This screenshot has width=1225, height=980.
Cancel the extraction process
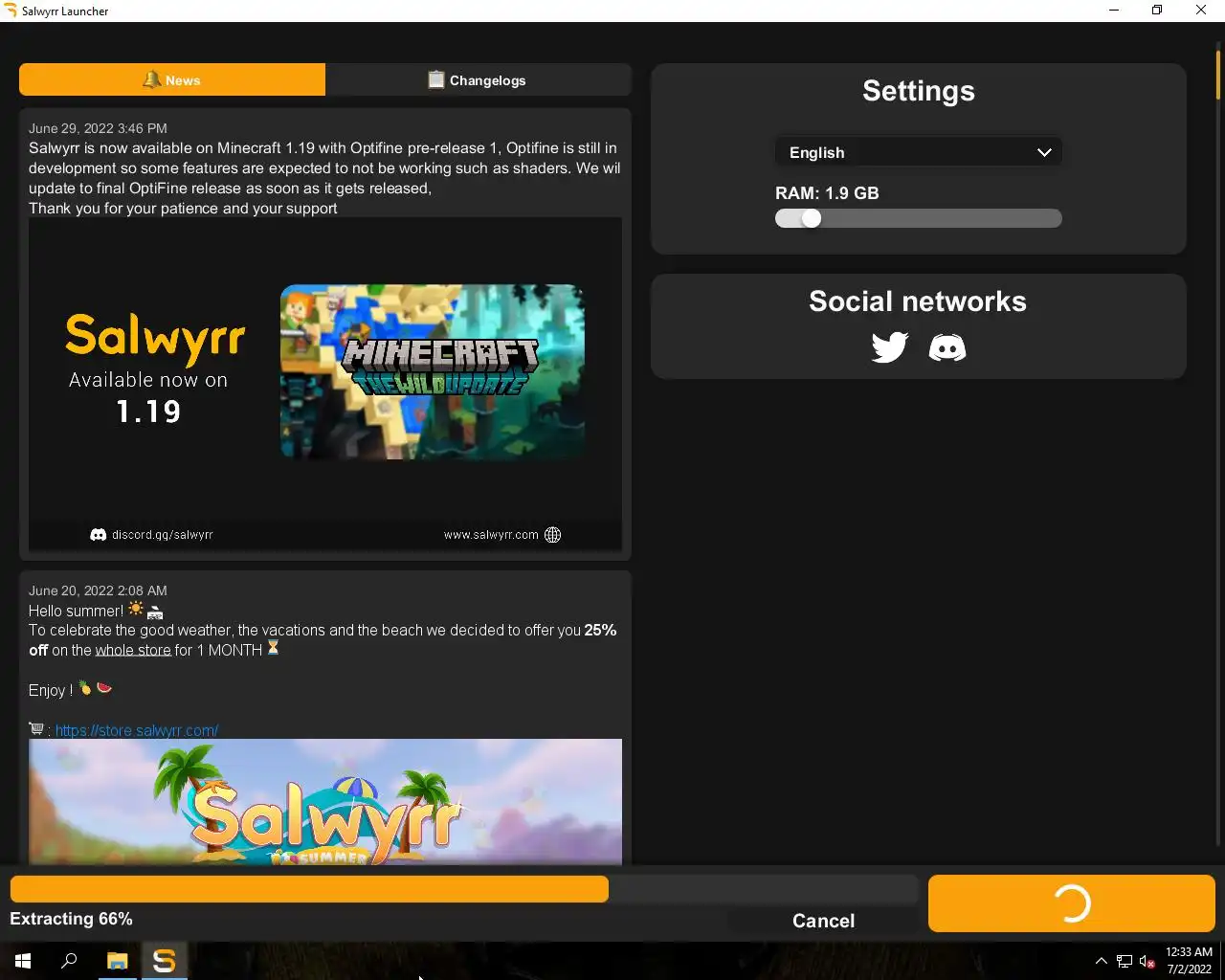click(x=823, y=921)
